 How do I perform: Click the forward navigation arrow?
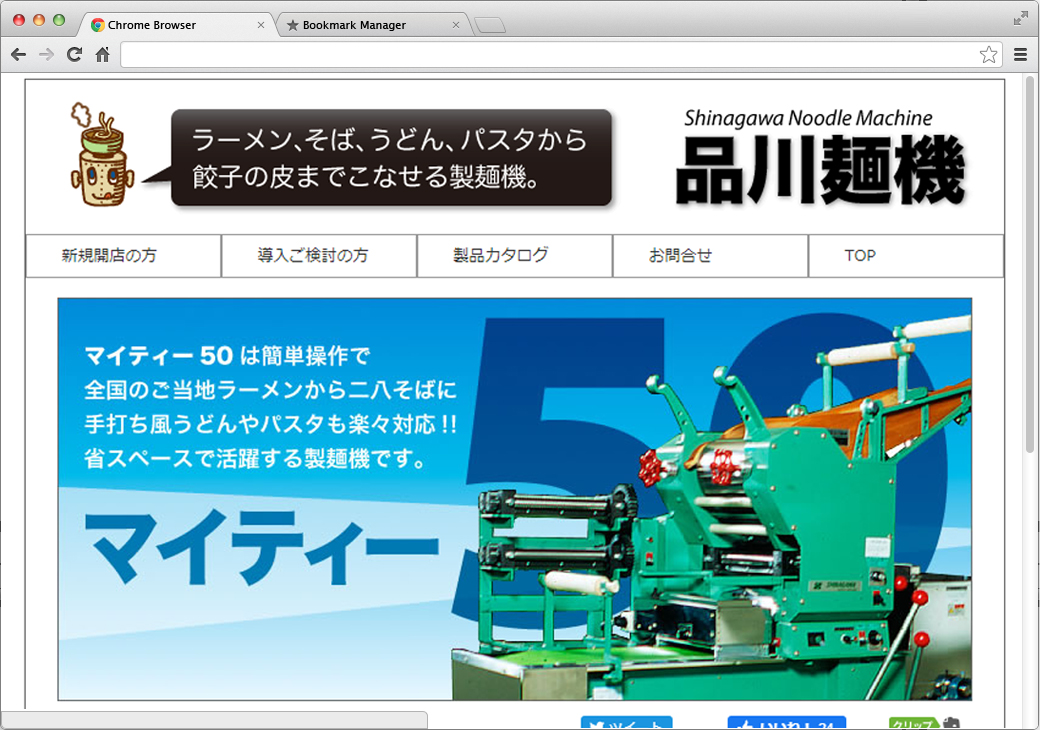[x=46, y=54]
